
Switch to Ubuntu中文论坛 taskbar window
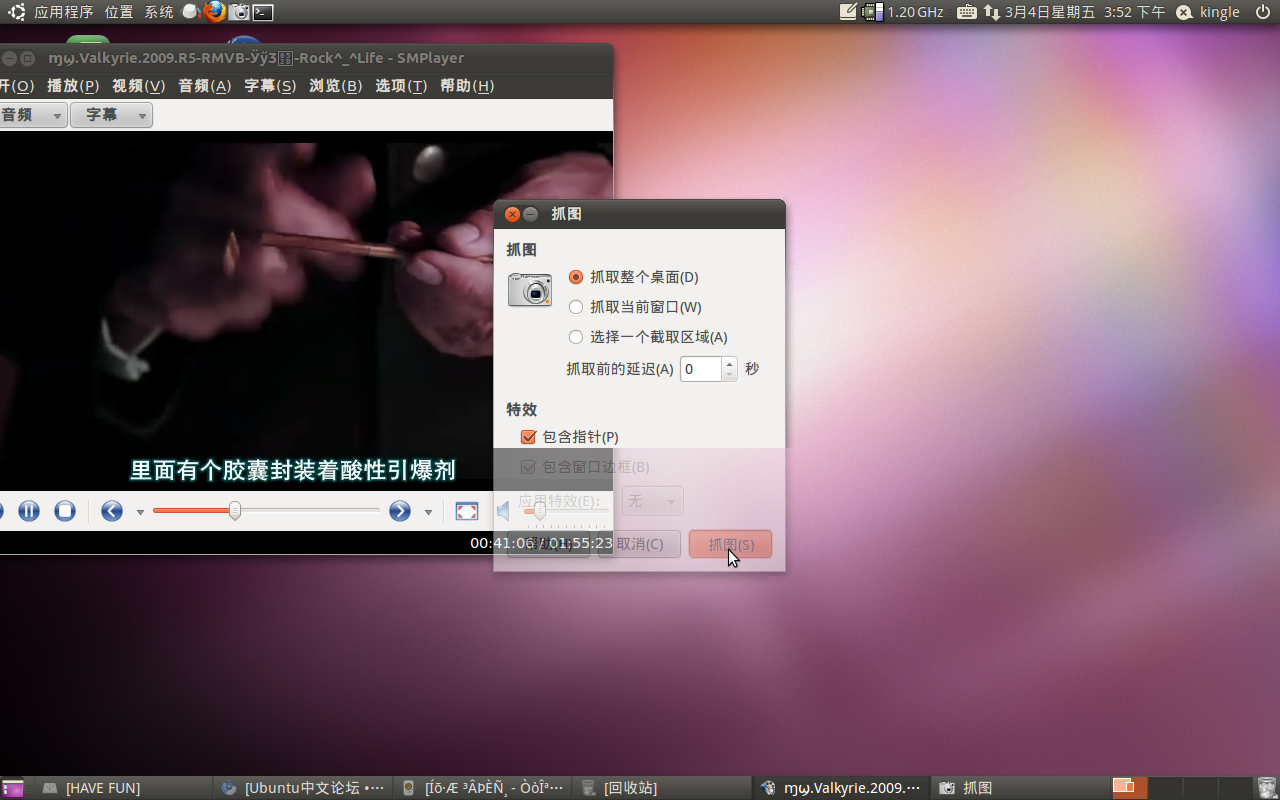(x=302, y=788)
